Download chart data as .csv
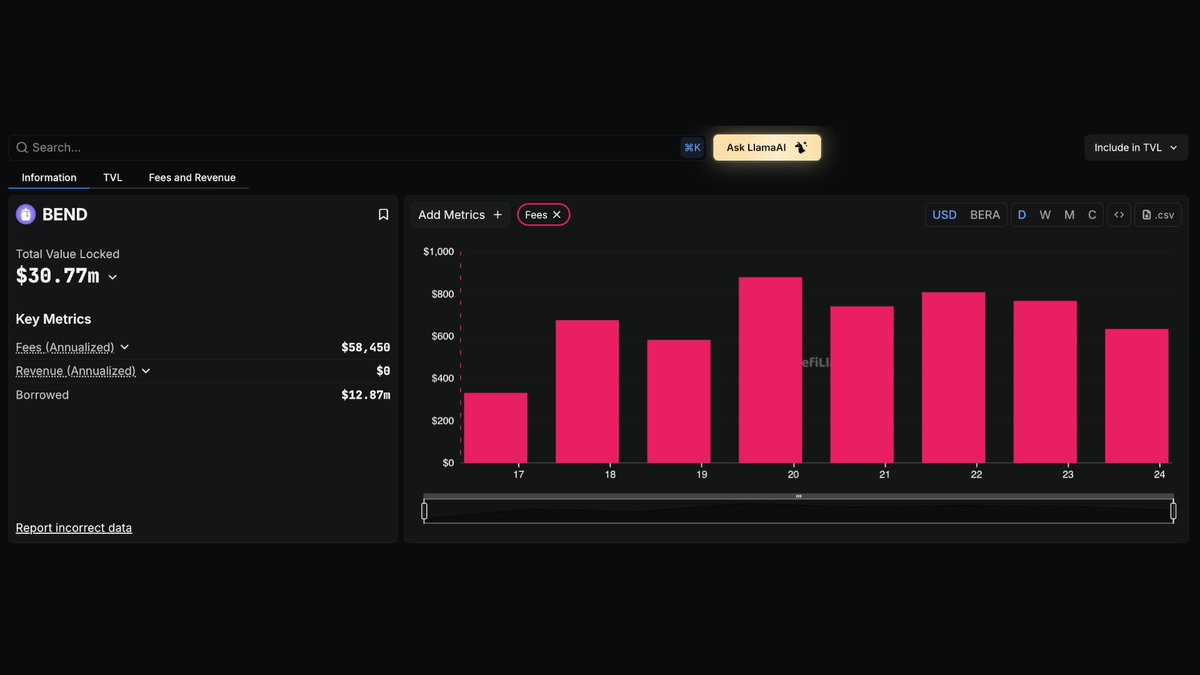1200x675 pixels. click(1158, 215)
